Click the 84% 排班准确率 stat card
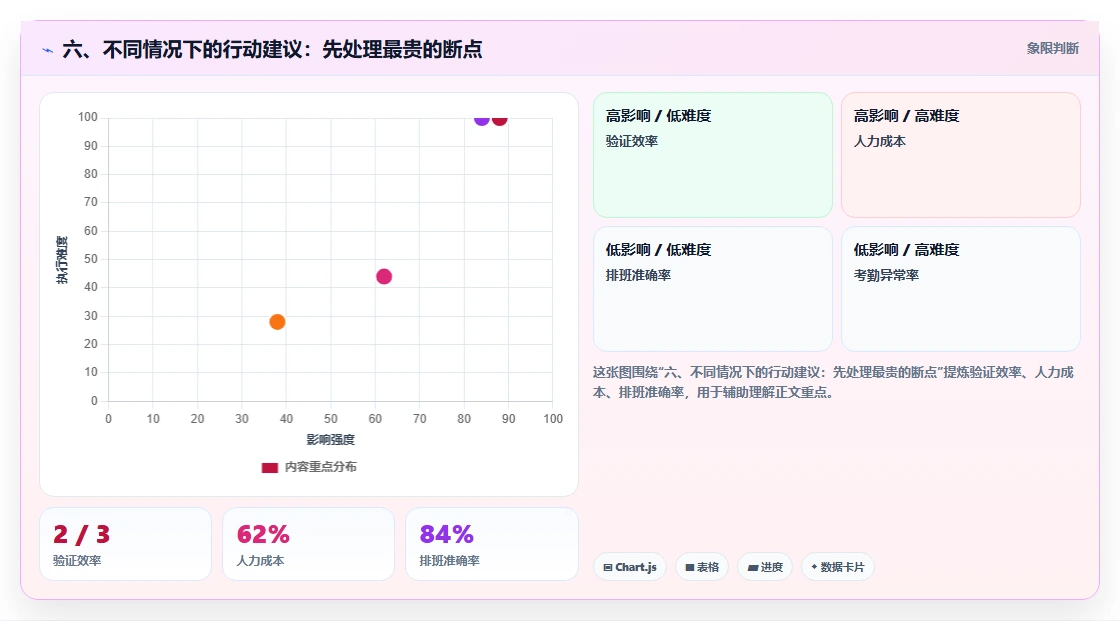Image resolution: width=1120 pixels, height=621 pixels. 491,544
